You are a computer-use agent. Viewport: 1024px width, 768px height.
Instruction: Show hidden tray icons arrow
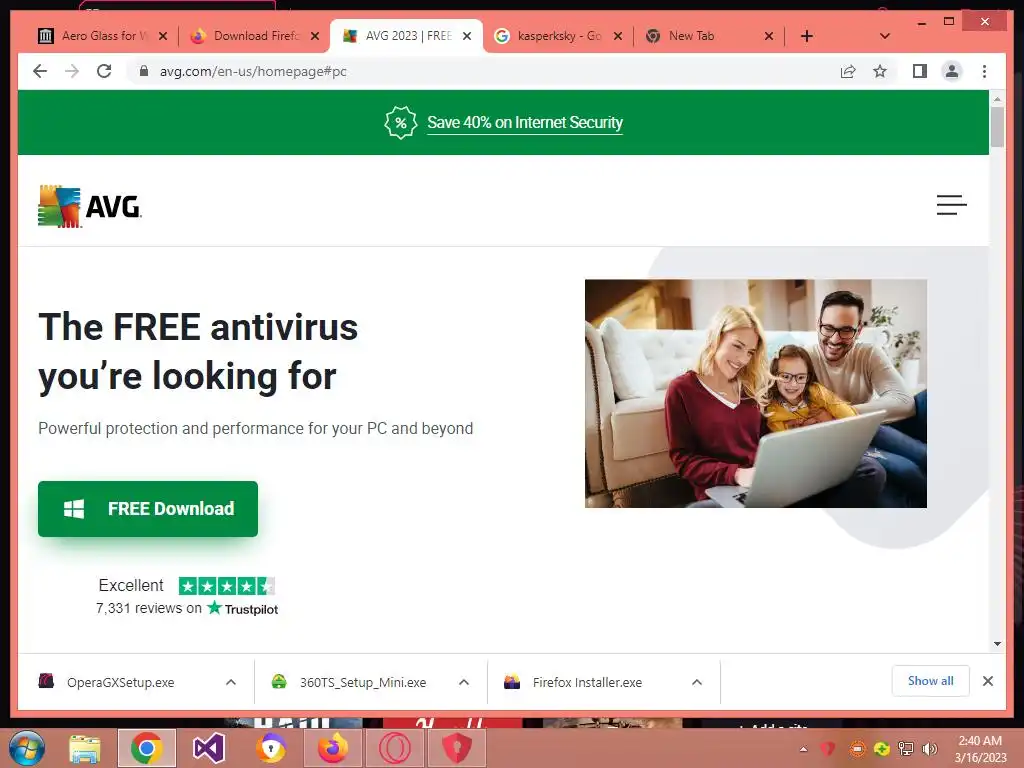803,749
